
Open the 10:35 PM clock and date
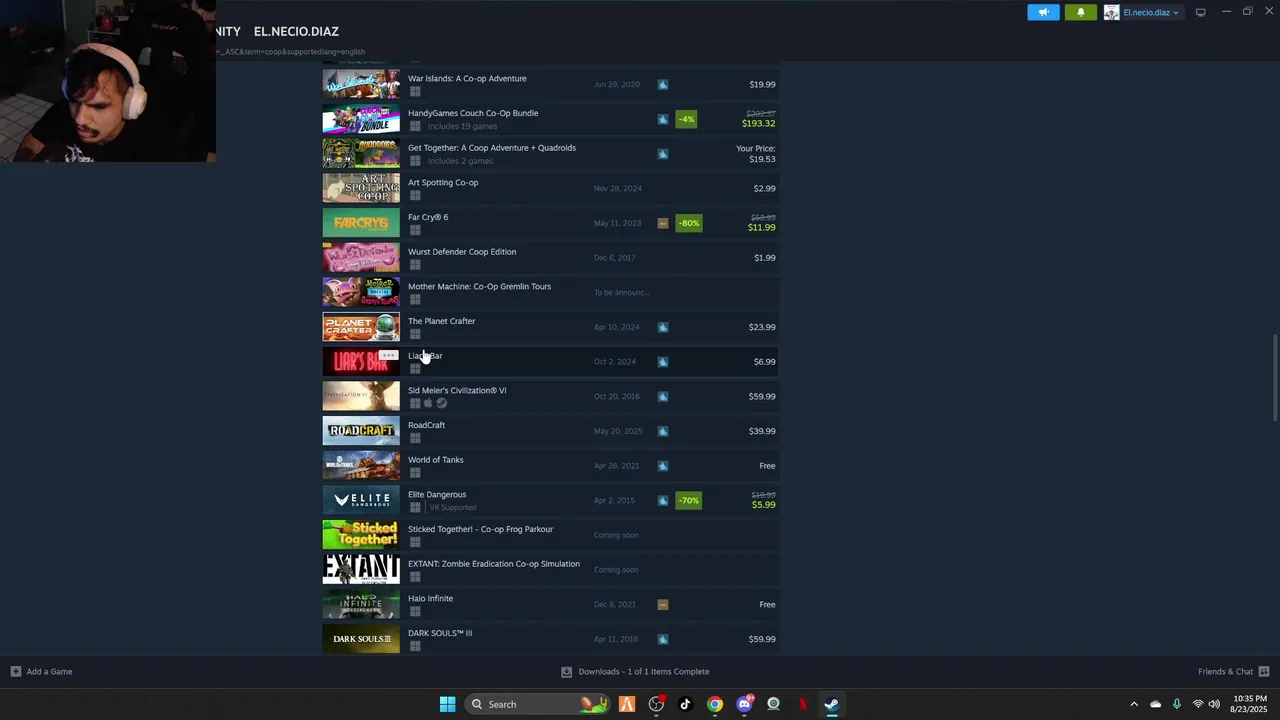1250,704
